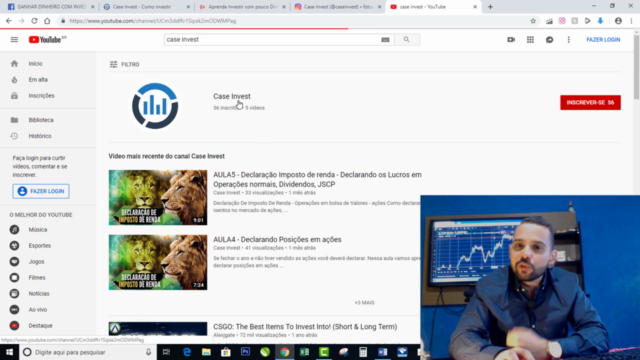Click the AULA5 lion video thumbnail
This screenshot has width=640, height=360.
158,198
